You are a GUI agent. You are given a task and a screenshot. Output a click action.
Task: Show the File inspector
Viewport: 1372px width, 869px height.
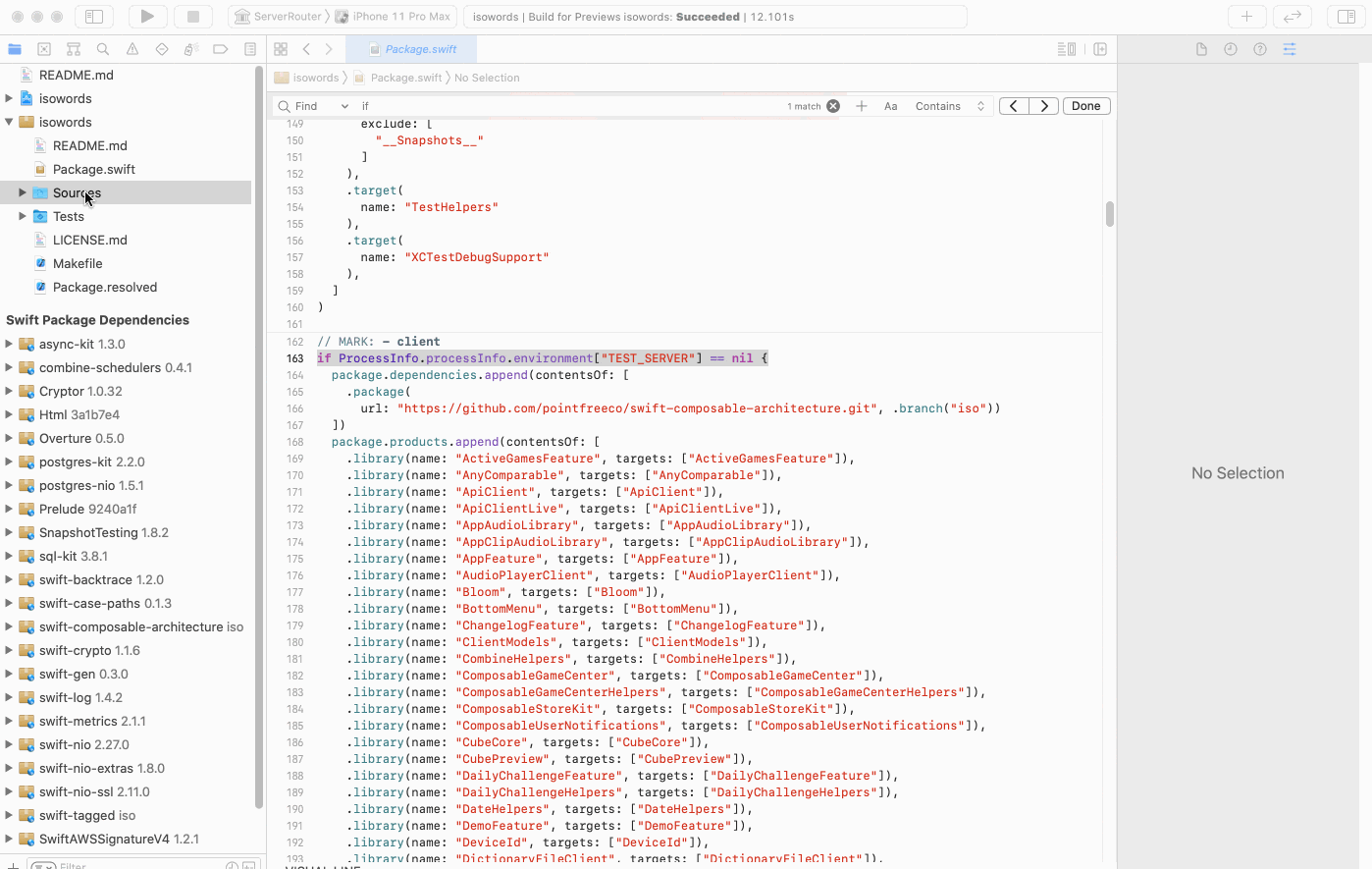1201,49
